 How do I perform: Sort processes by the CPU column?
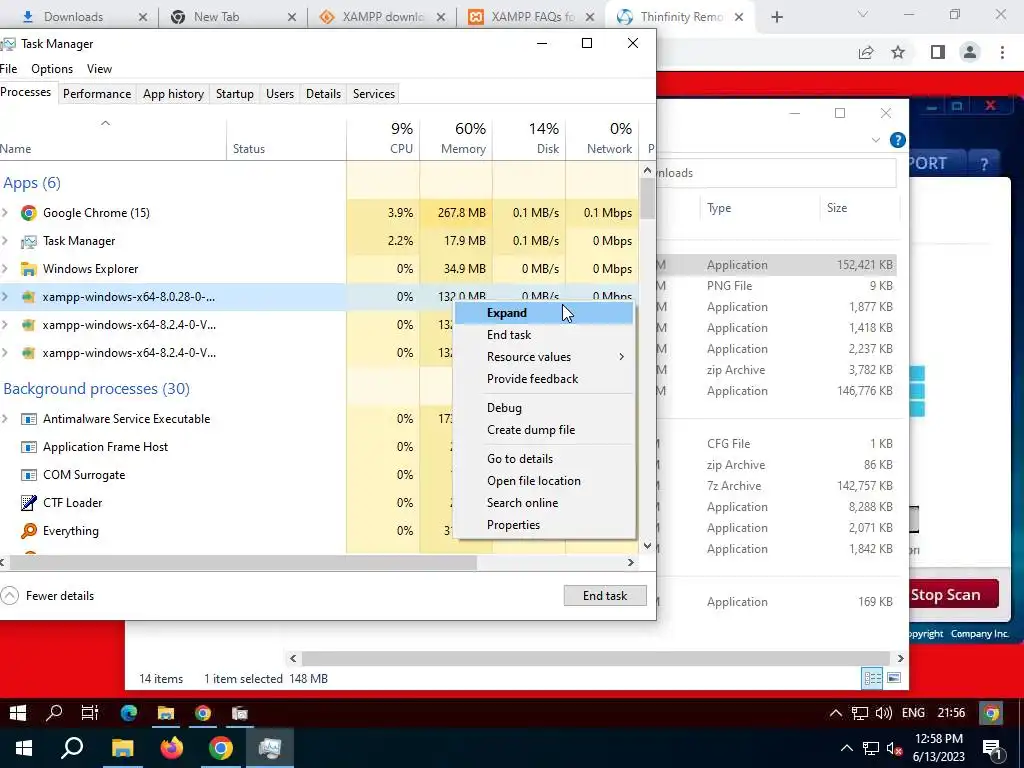pos(383,138)
